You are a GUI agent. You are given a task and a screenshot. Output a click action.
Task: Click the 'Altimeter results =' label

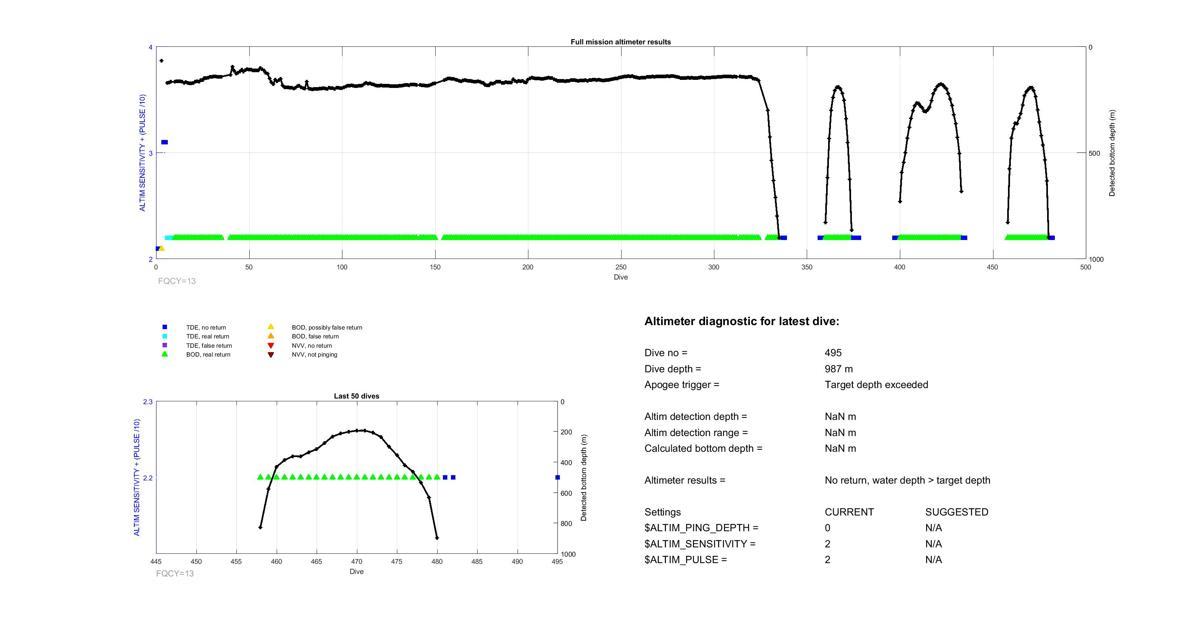pos(685,481)
